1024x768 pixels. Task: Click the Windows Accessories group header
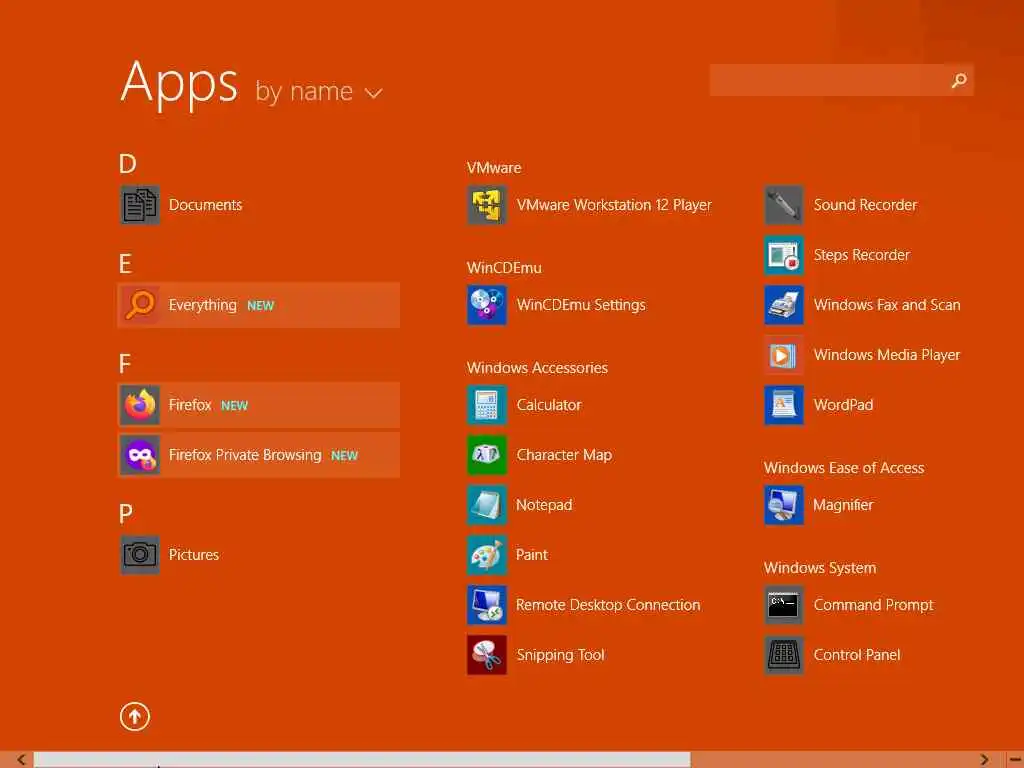(537, 368)
